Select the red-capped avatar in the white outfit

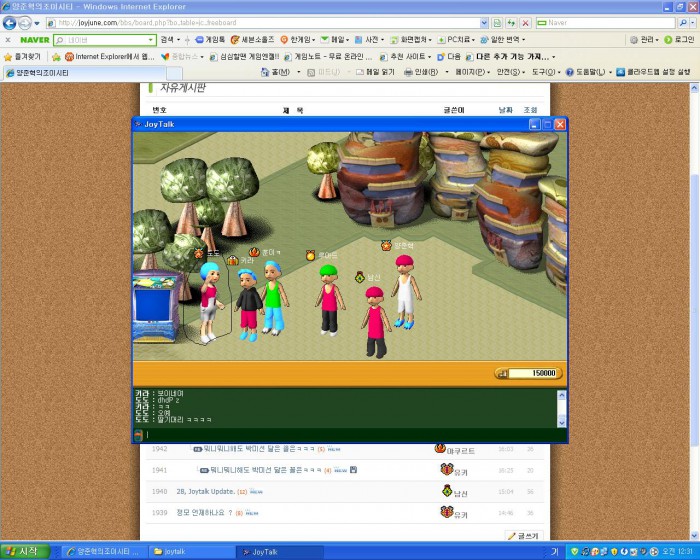403,290
